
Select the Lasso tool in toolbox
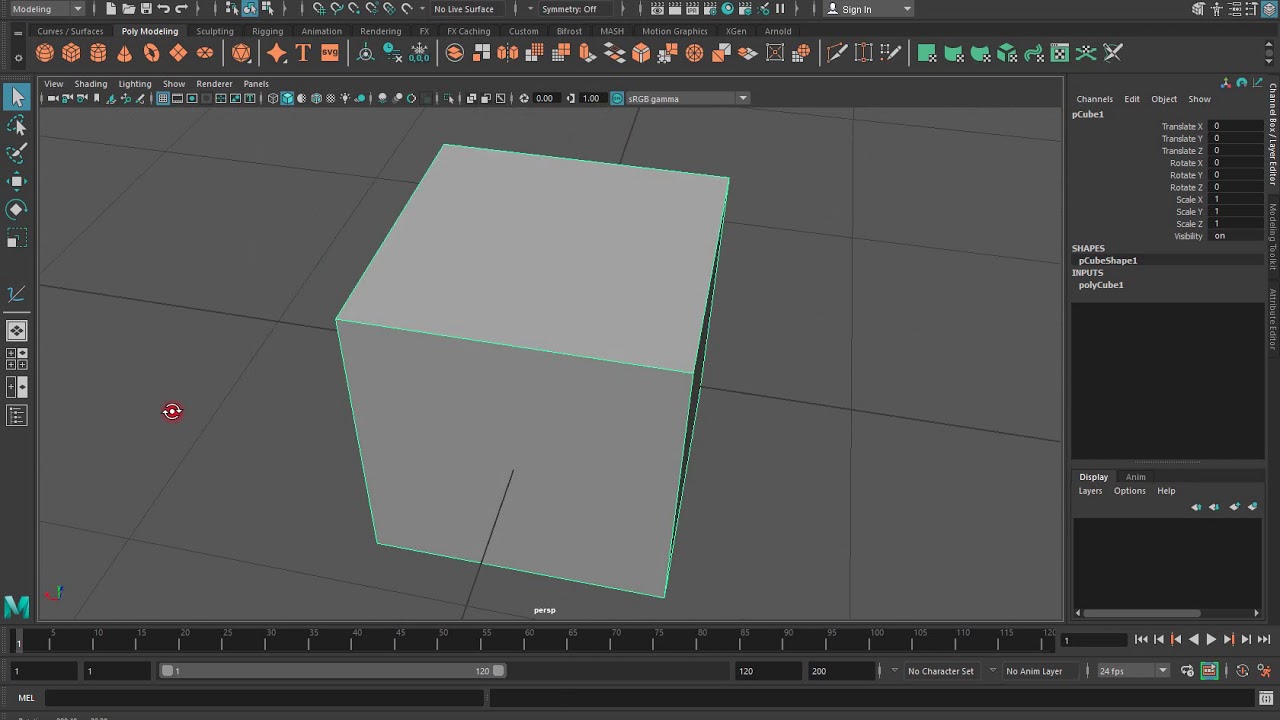tap(17, 125)
